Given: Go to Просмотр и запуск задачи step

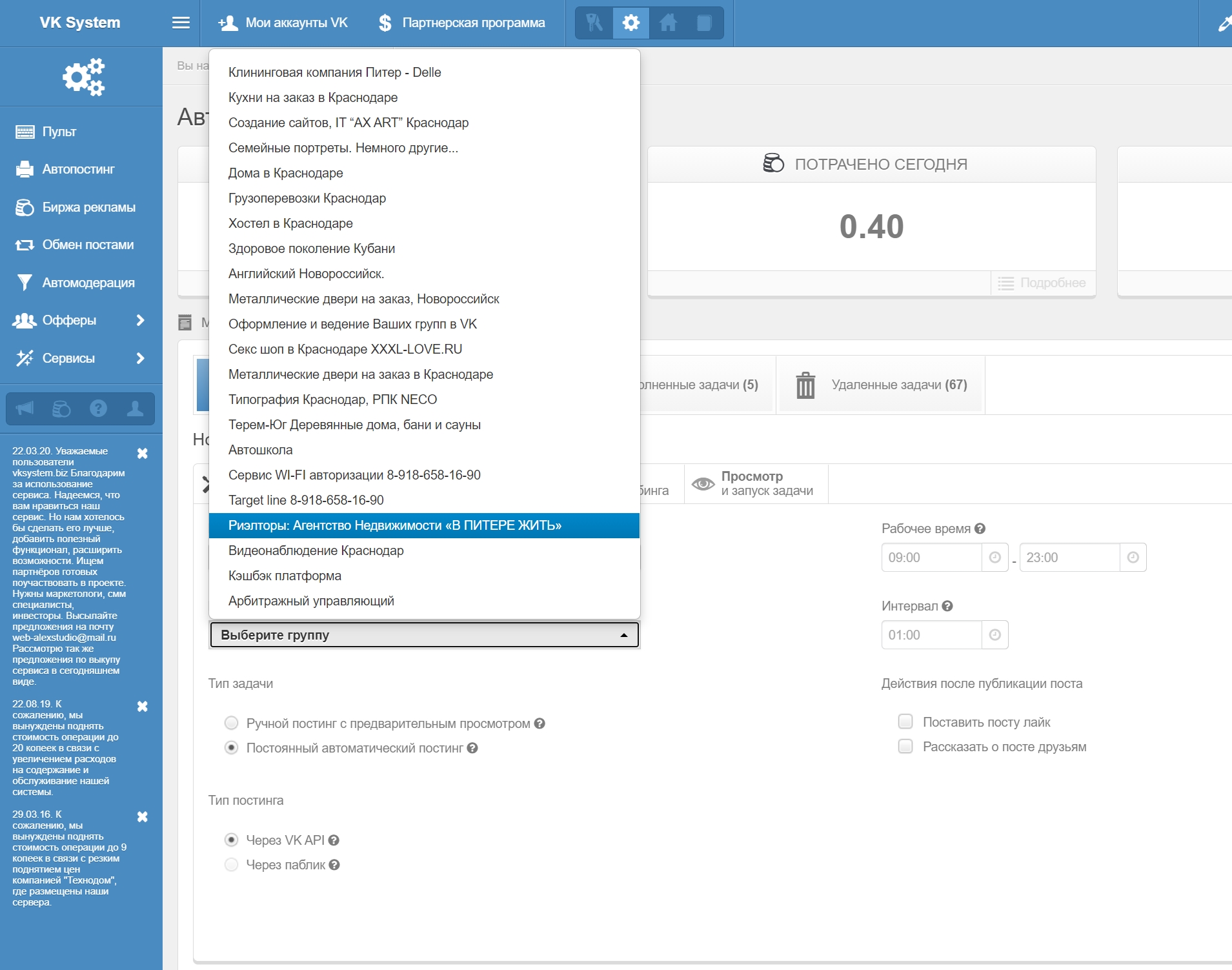Looking at the screenshot, I should click(756, 483).
